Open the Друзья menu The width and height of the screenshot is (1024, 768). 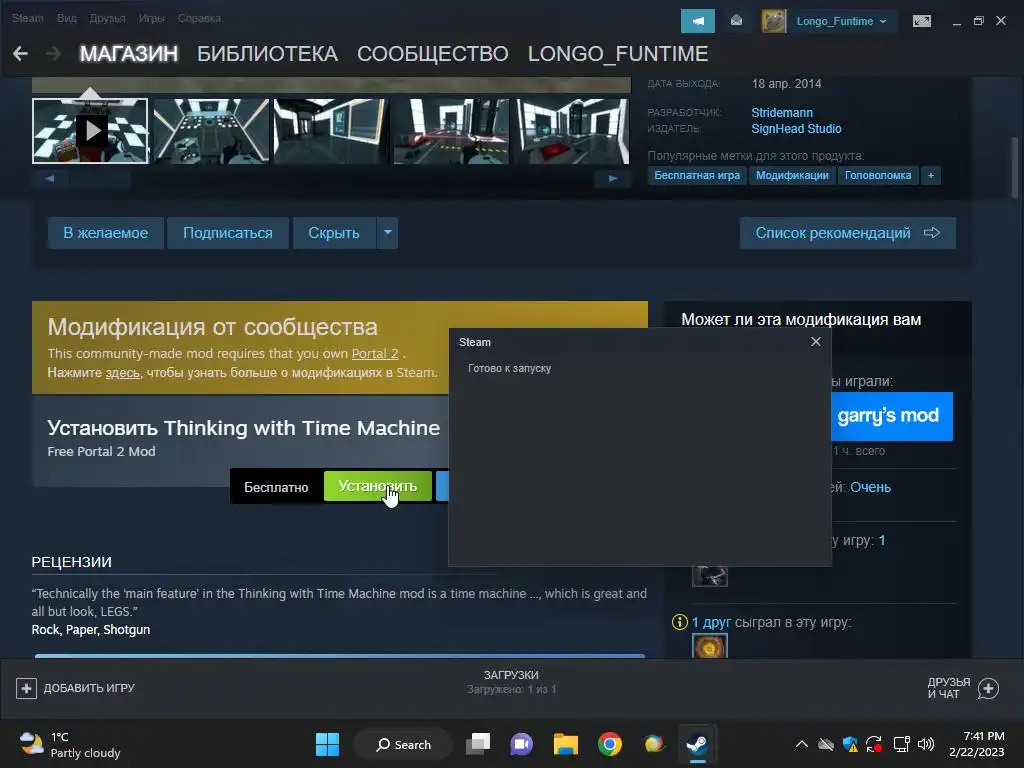point(107,18)
